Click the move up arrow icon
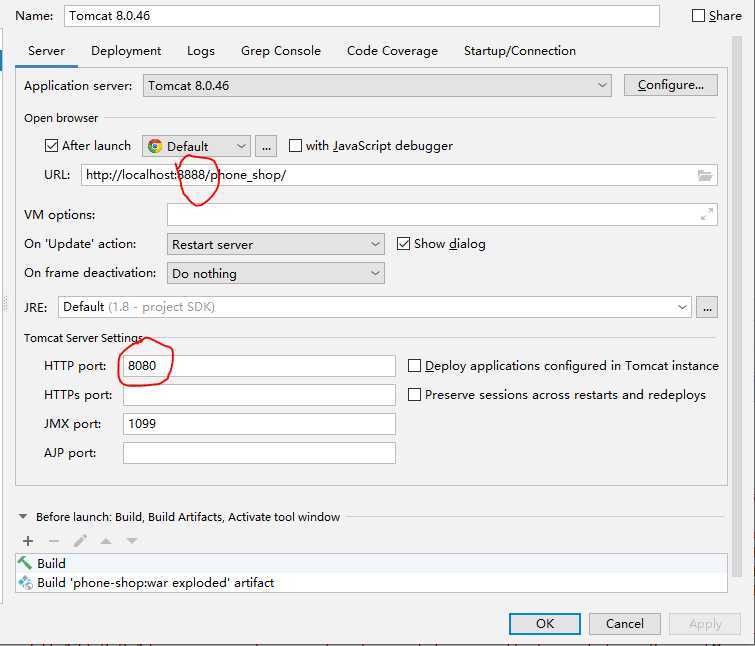This screenshot has height=646, width=755. click(x=106, y=541)
